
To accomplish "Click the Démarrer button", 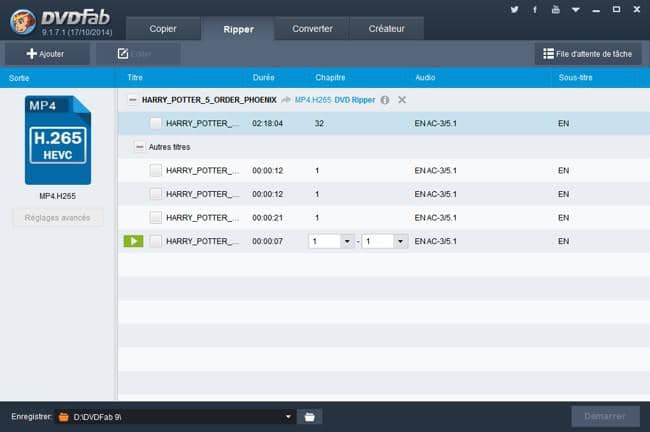I will [x=605, y=416].
